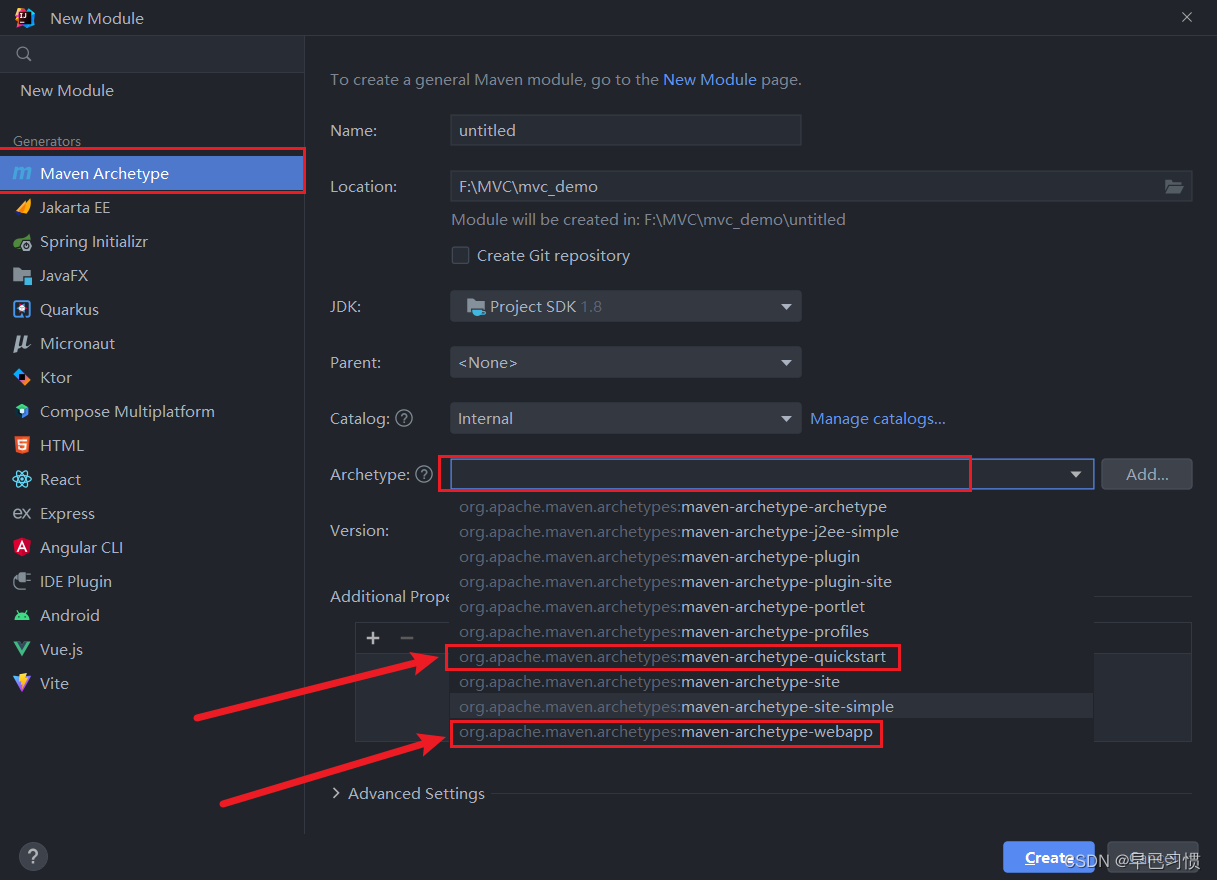Choose maven-archetype-archetype option
This screenshot has width=1217, height=880.
(x=771, y=507)
